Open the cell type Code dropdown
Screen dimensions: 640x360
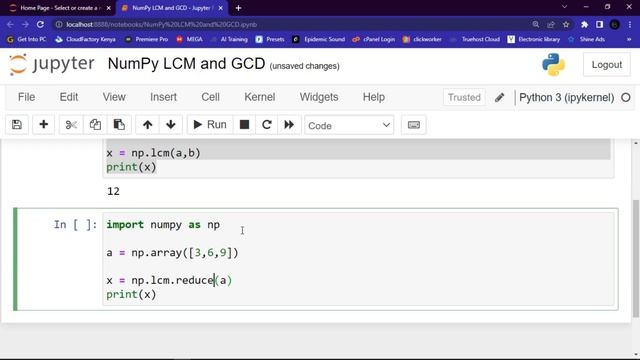tap(349, 125)
